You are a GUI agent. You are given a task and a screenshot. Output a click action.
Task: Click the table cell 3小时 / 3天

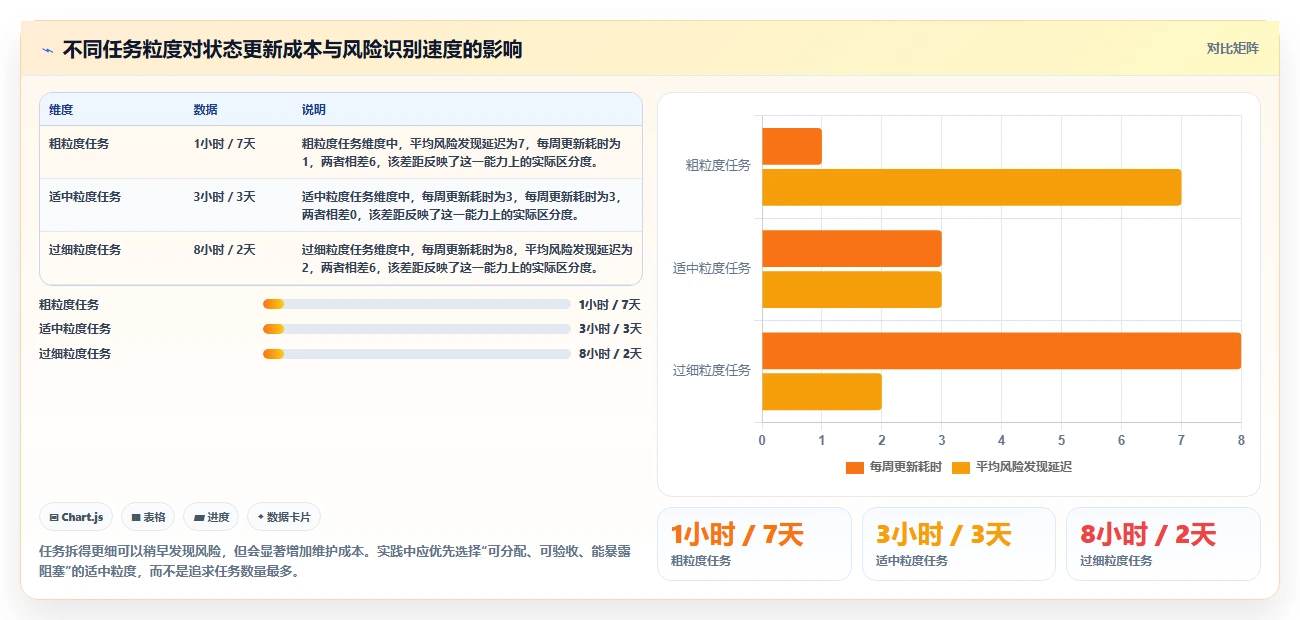point(225,197)
